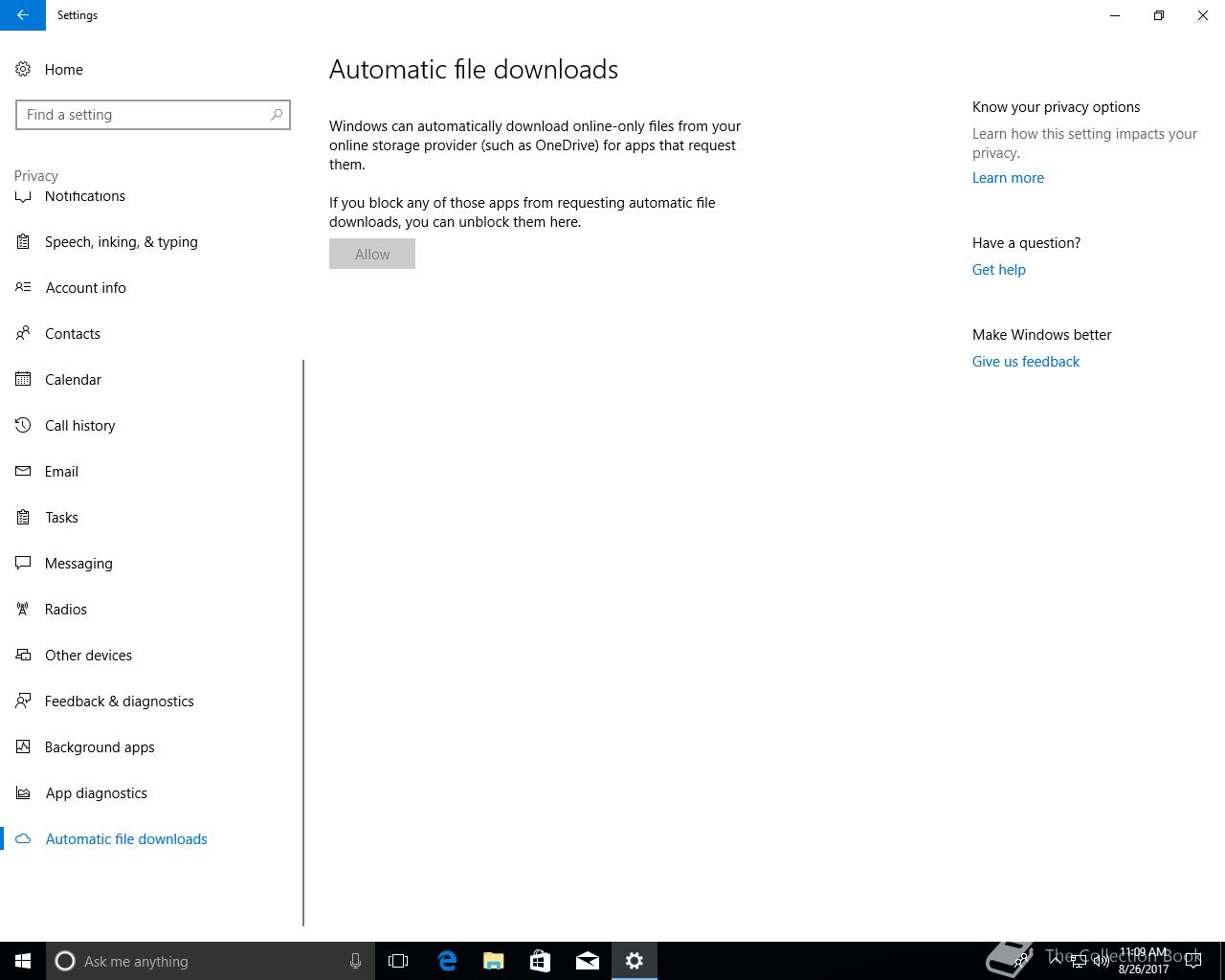Click the Privacy section heading
This screenshot has height=980, width=1225.
[x=36, y=176]
